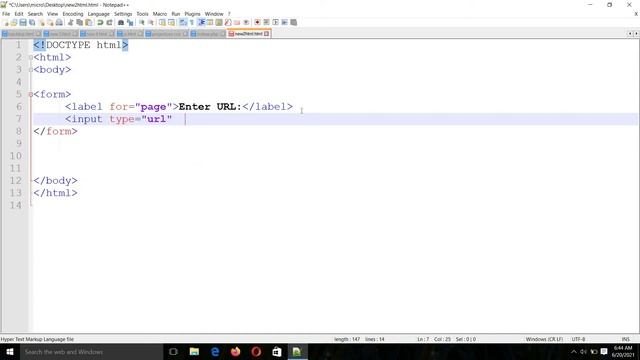Image resolution: width=640 pixels, height=360 pixels.
Task: Toggle Show All Characters paragraph icon
Action: [x=192, y=22]
